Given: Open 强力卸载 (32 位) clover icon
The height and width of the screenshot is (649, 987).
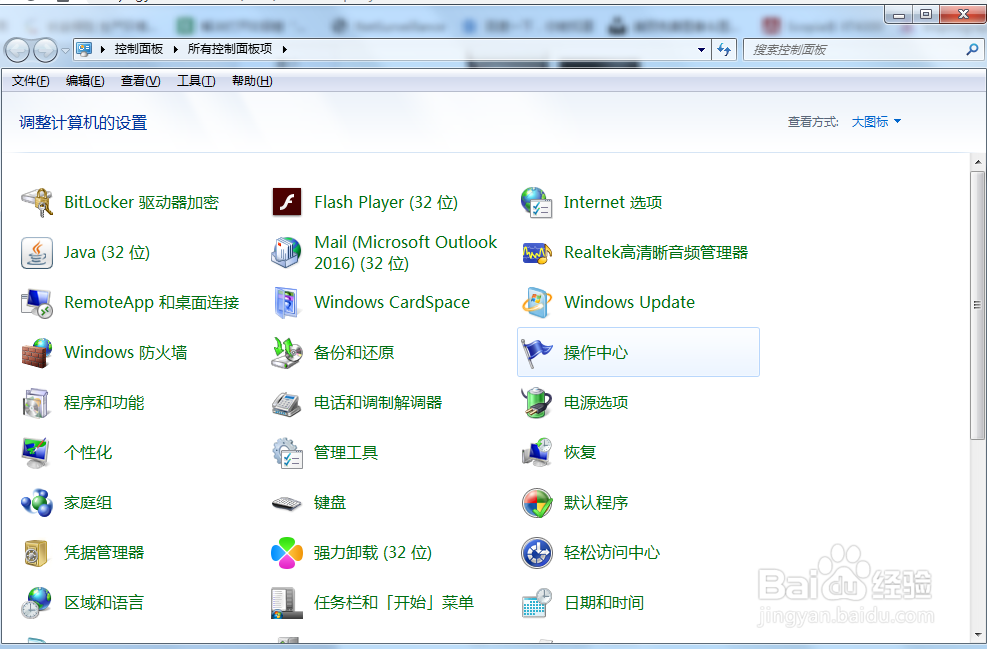Looking at the screenshot, I should [x=286, y=553].
